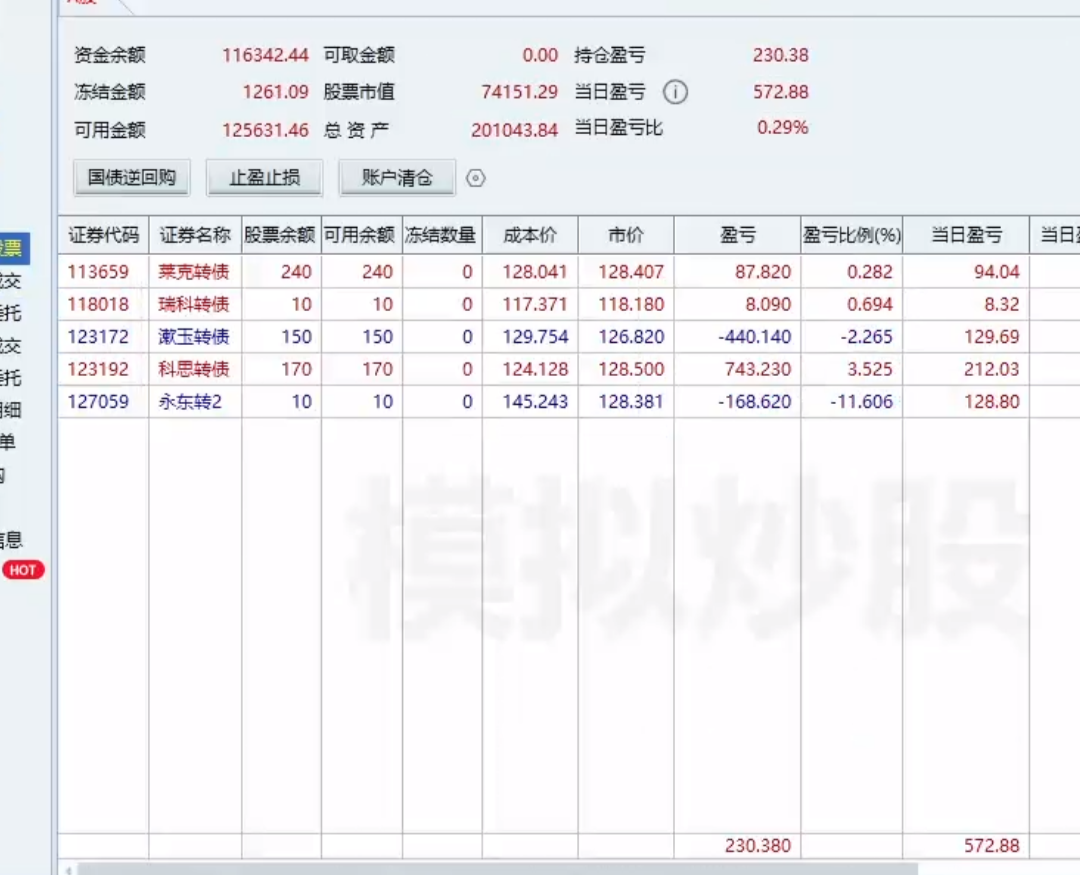Click the info icon beside 当日盈亏 summary

676,93
